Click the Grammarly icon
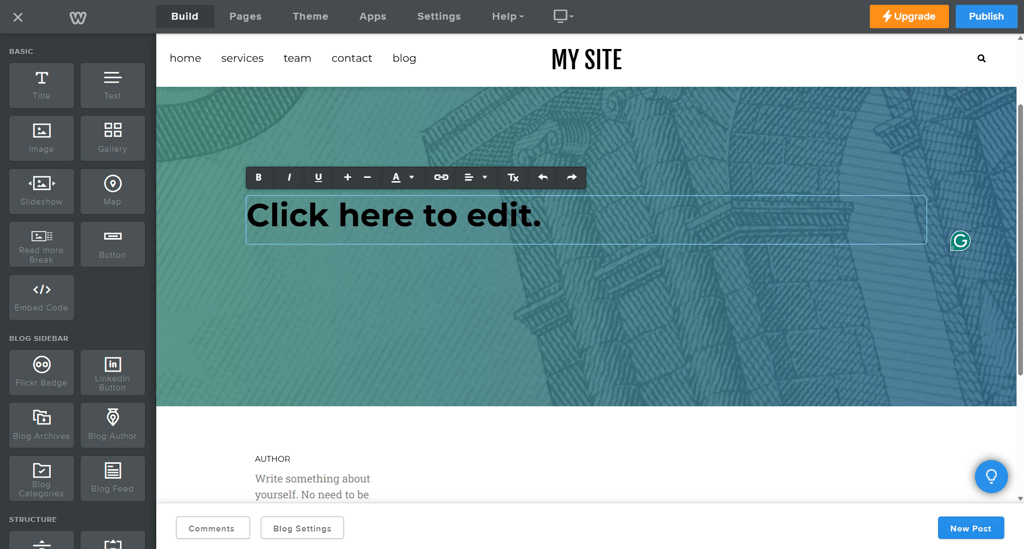Viewport: 1024px width, 549px height. [x=960, y=241]
